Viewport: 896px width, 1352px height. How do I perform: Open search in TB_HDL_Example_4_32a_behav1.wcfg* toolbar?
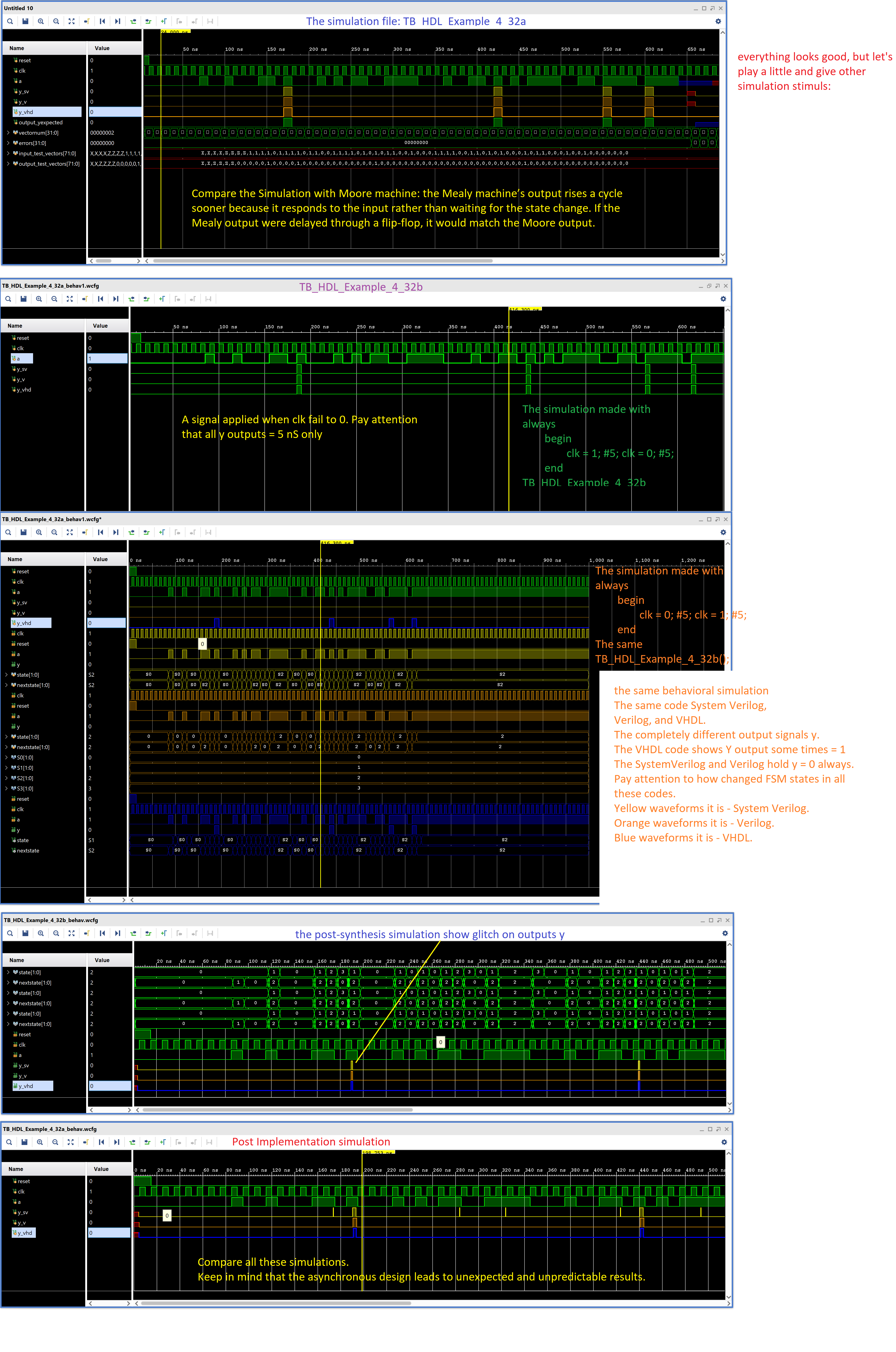coord(8,532)
